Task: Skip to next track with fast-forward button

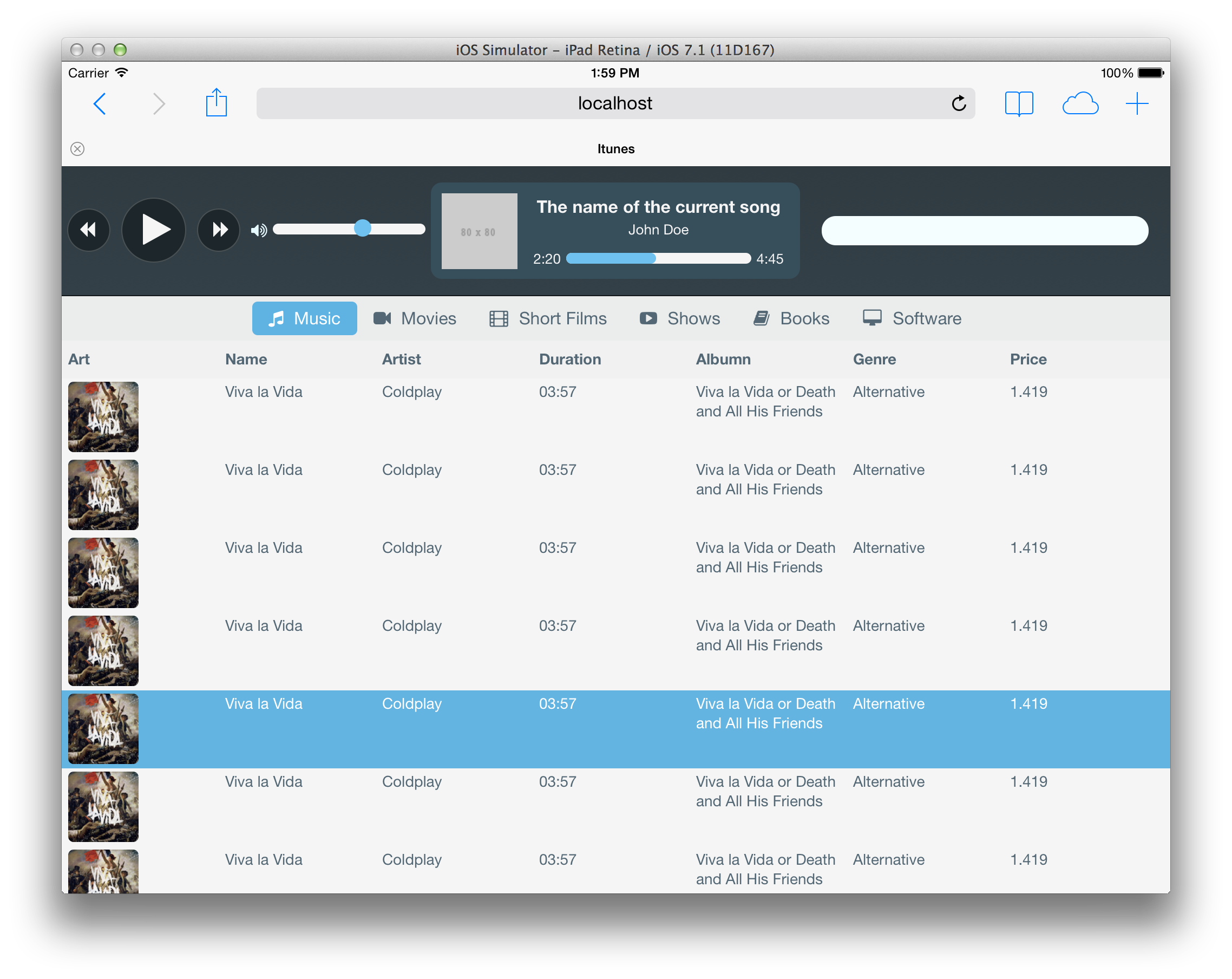Action: (x=219, y=230)
